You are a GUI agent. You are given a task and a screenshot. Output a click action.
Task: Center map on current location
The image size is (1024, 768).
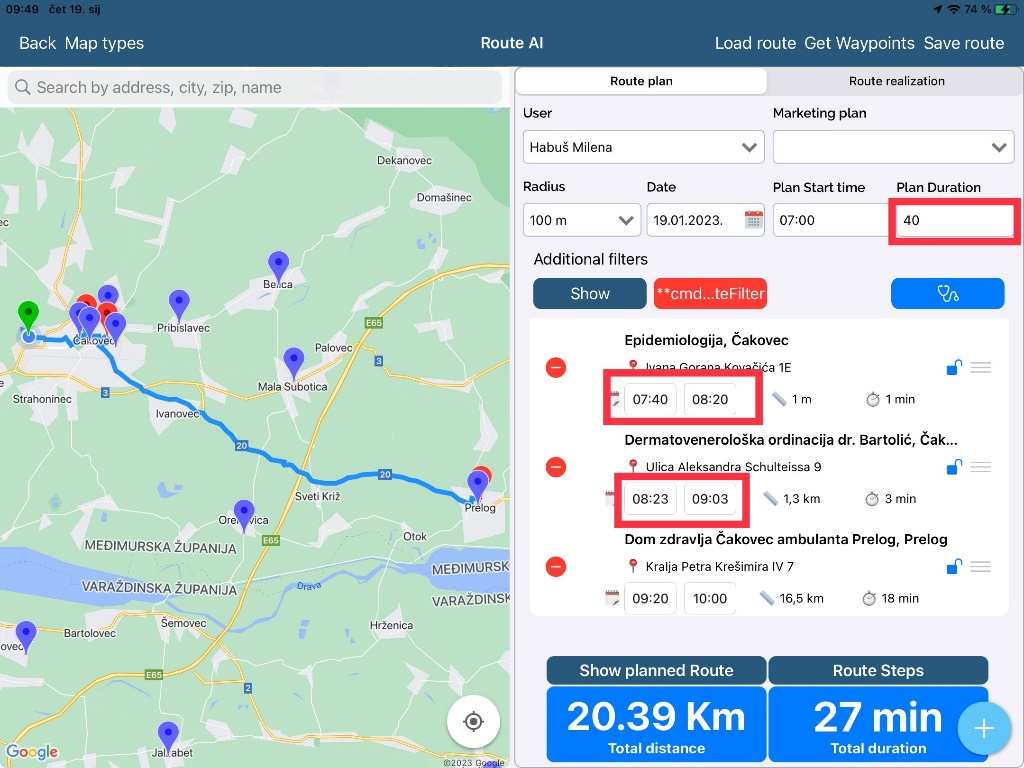tap(474, 721)
